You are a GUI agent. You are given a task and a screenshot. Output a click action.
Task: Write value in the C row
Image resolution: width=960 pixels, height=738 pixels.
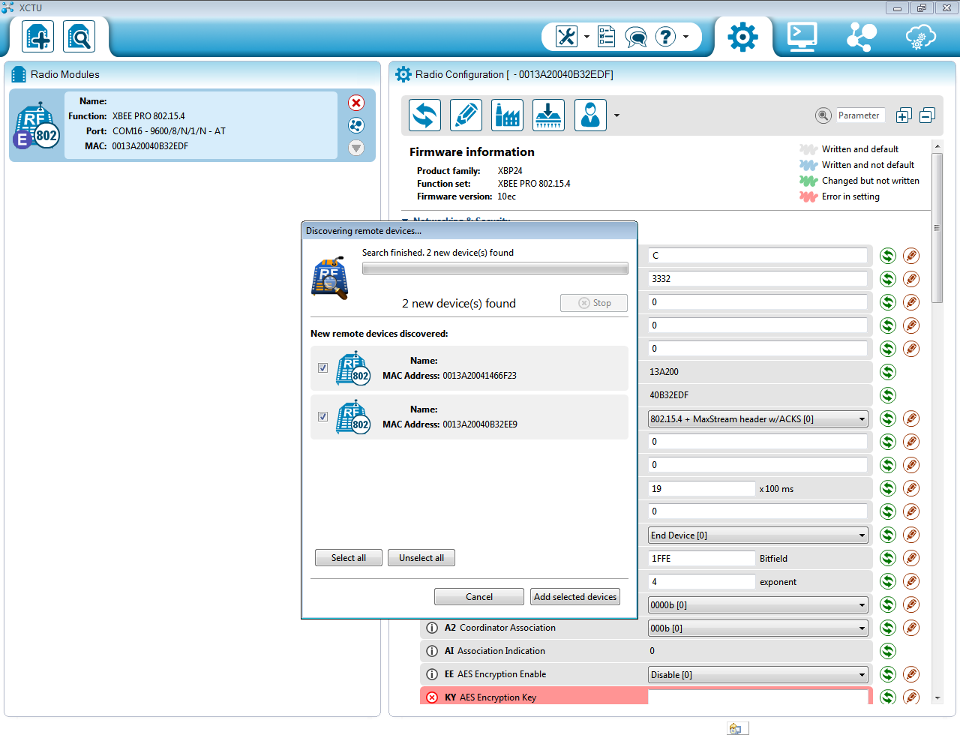pos(912,256)
